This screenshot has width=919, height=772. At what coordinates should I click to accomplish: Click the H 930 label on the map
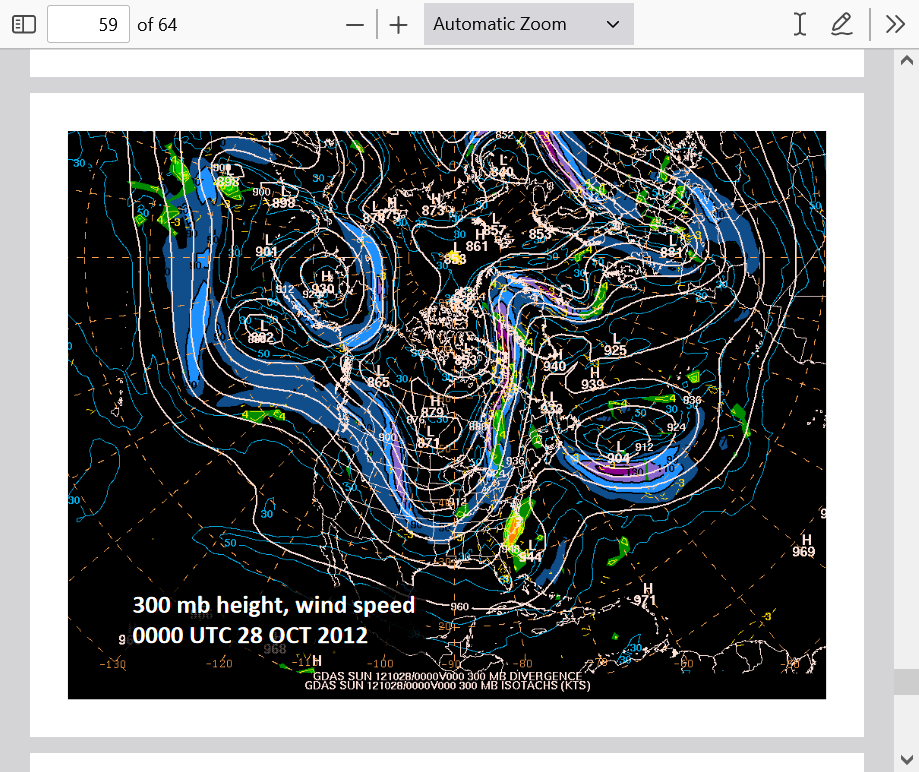click(x=324, y=283)
